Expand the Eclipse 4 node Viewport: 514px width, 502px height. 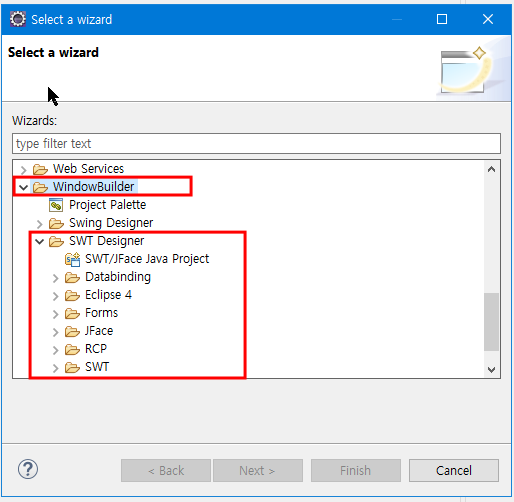click(x=55, y=296)
